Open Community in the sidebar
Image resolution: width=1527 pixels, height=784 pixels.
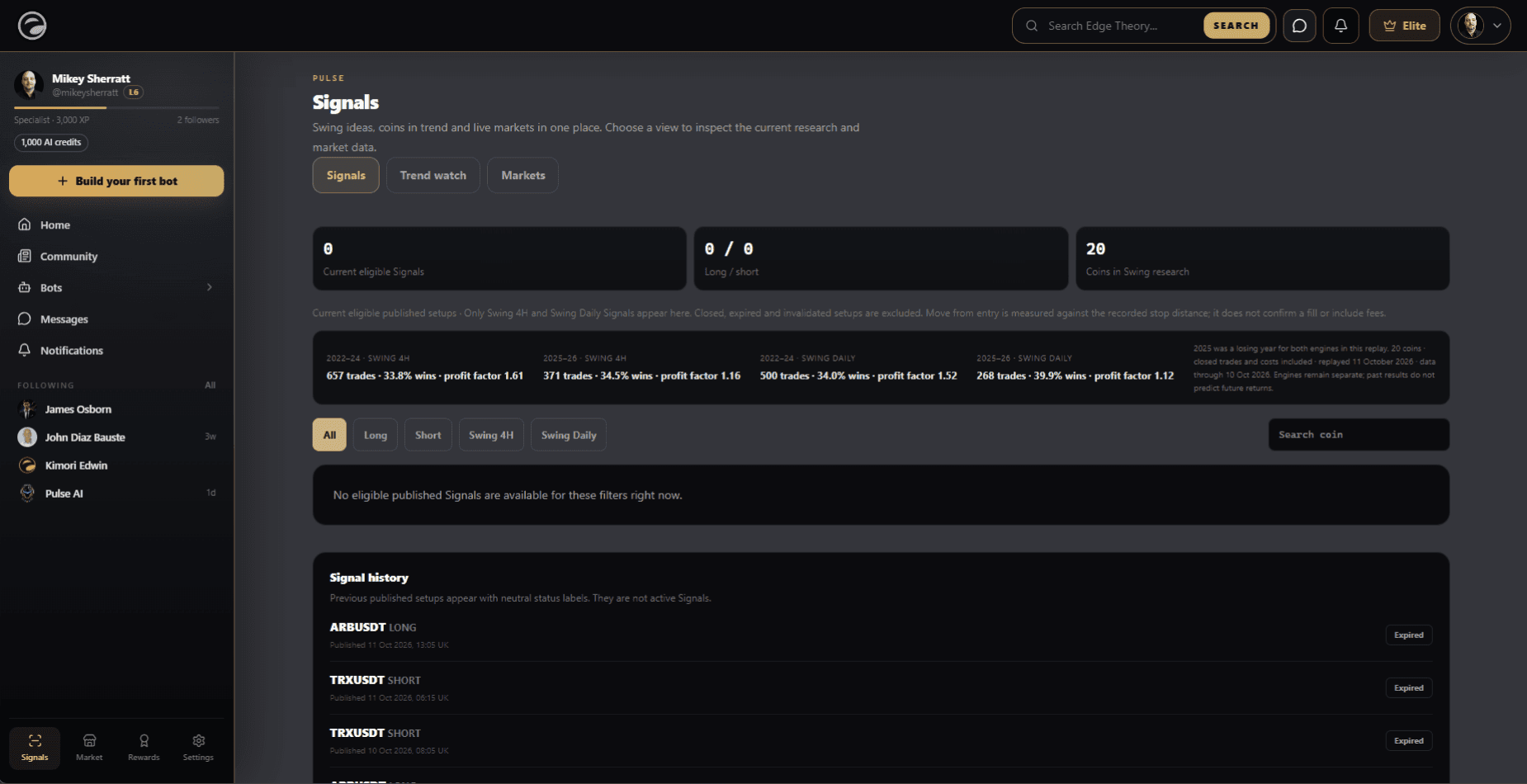116,256
